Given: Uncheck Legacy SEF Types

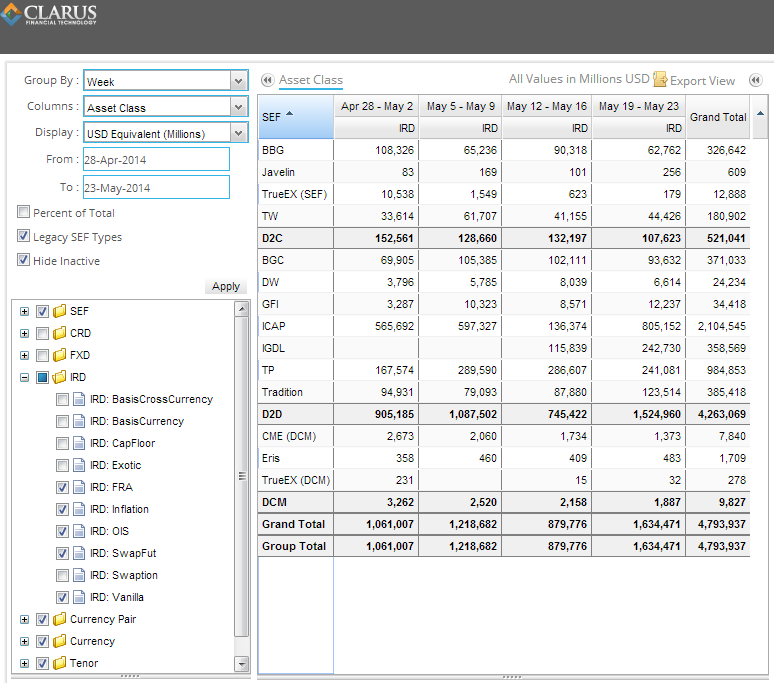Looking at the screenshot, I should (23, 235).
